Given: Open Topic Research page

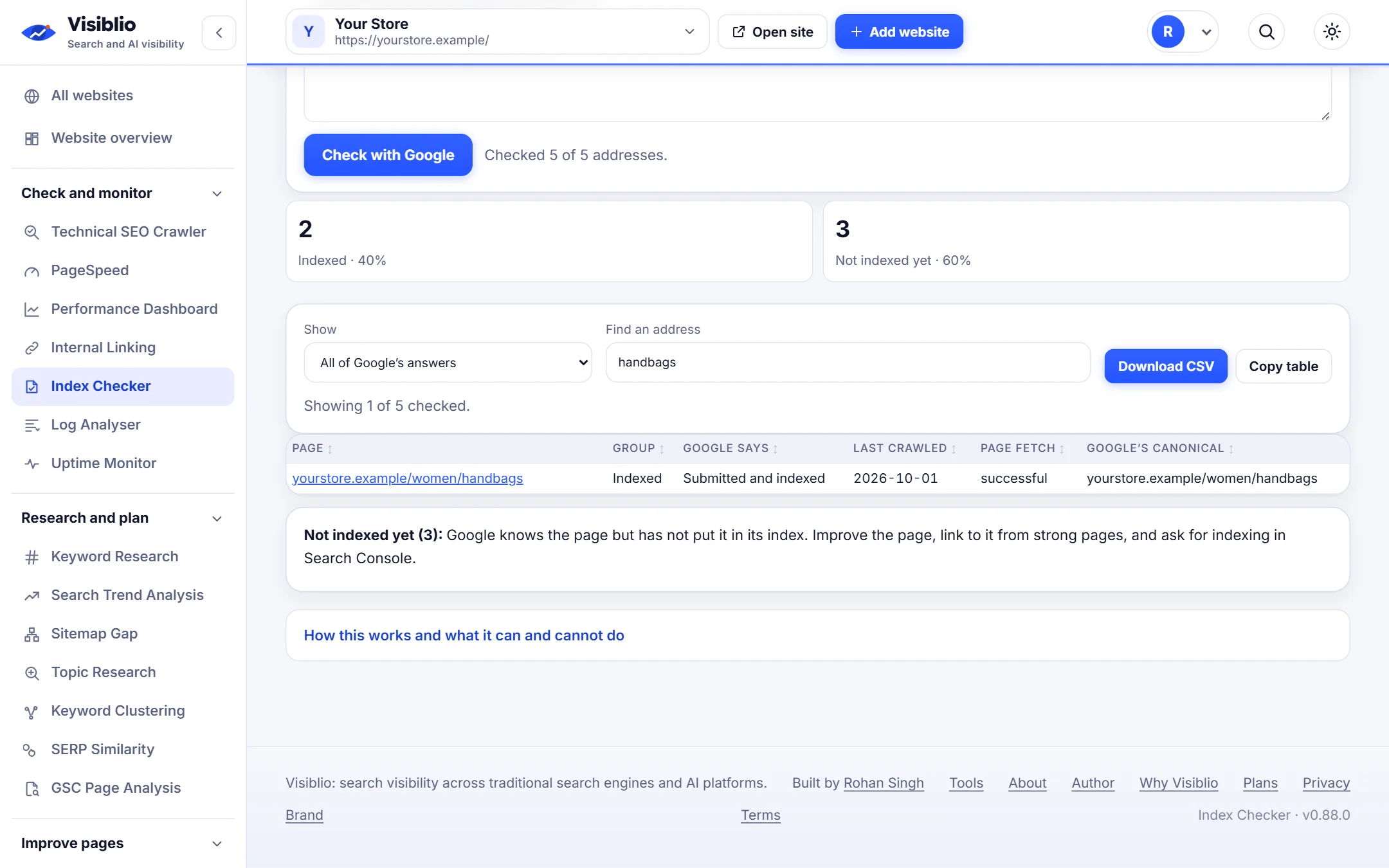Looking at the screenshot, I should point(123,673).
